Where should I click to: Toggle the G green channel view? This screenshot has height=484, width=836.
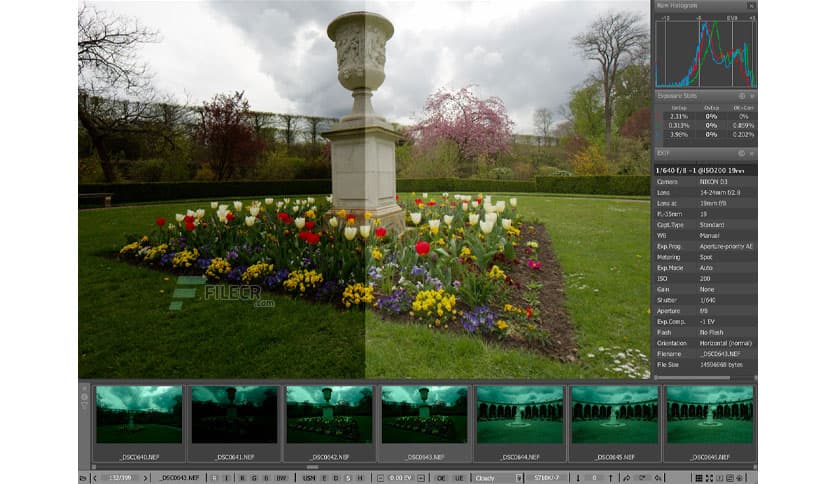click(x=254, y=478)
